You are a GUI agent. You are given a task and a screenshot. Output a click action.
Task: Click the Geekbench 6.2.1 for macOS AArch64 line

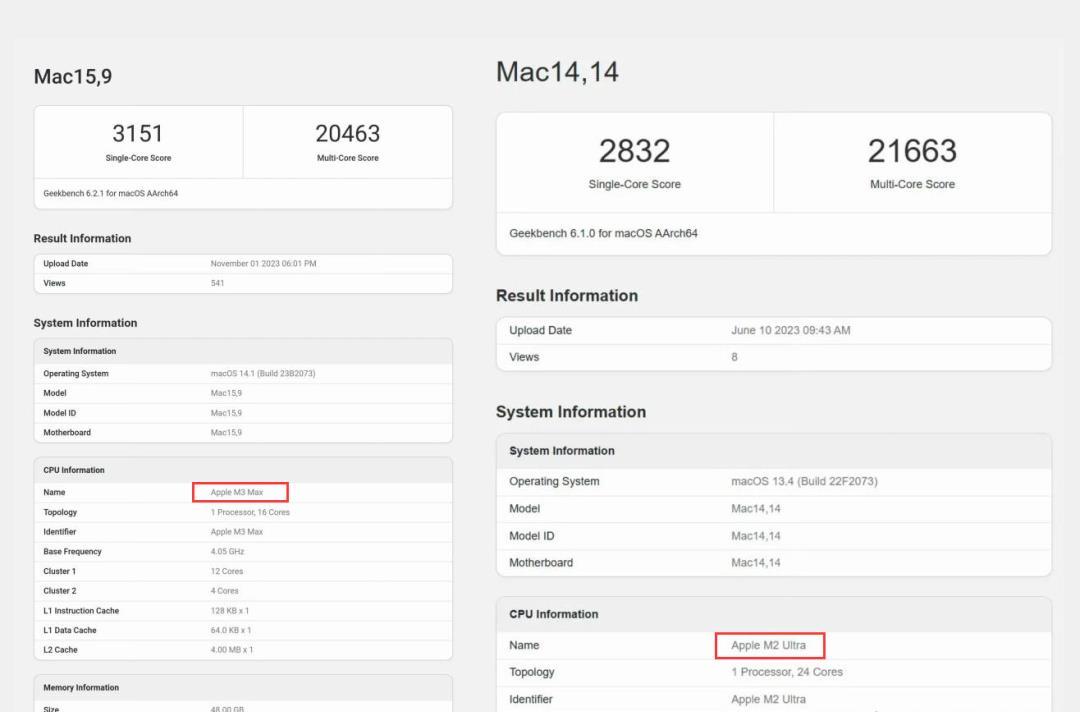point(110,193)
